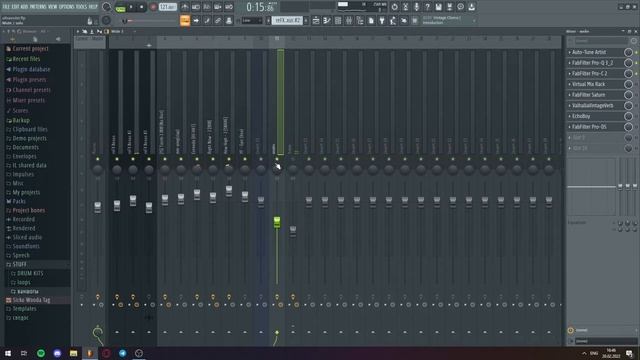Open the Packs folder in browser
This screenshot has height=360, width=640.
click(x=19, y=201)
